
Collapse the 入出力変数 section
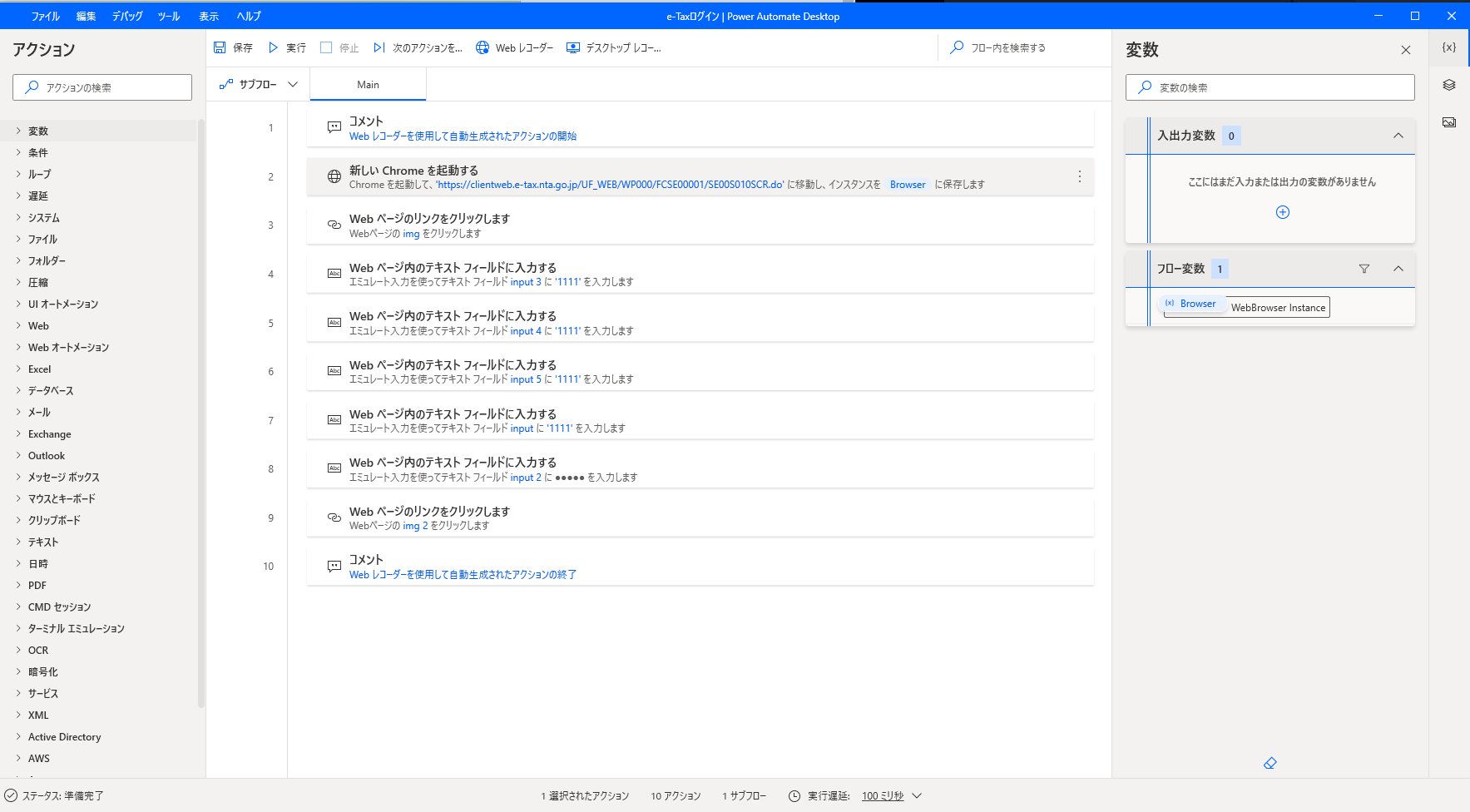pos(1398,136)
